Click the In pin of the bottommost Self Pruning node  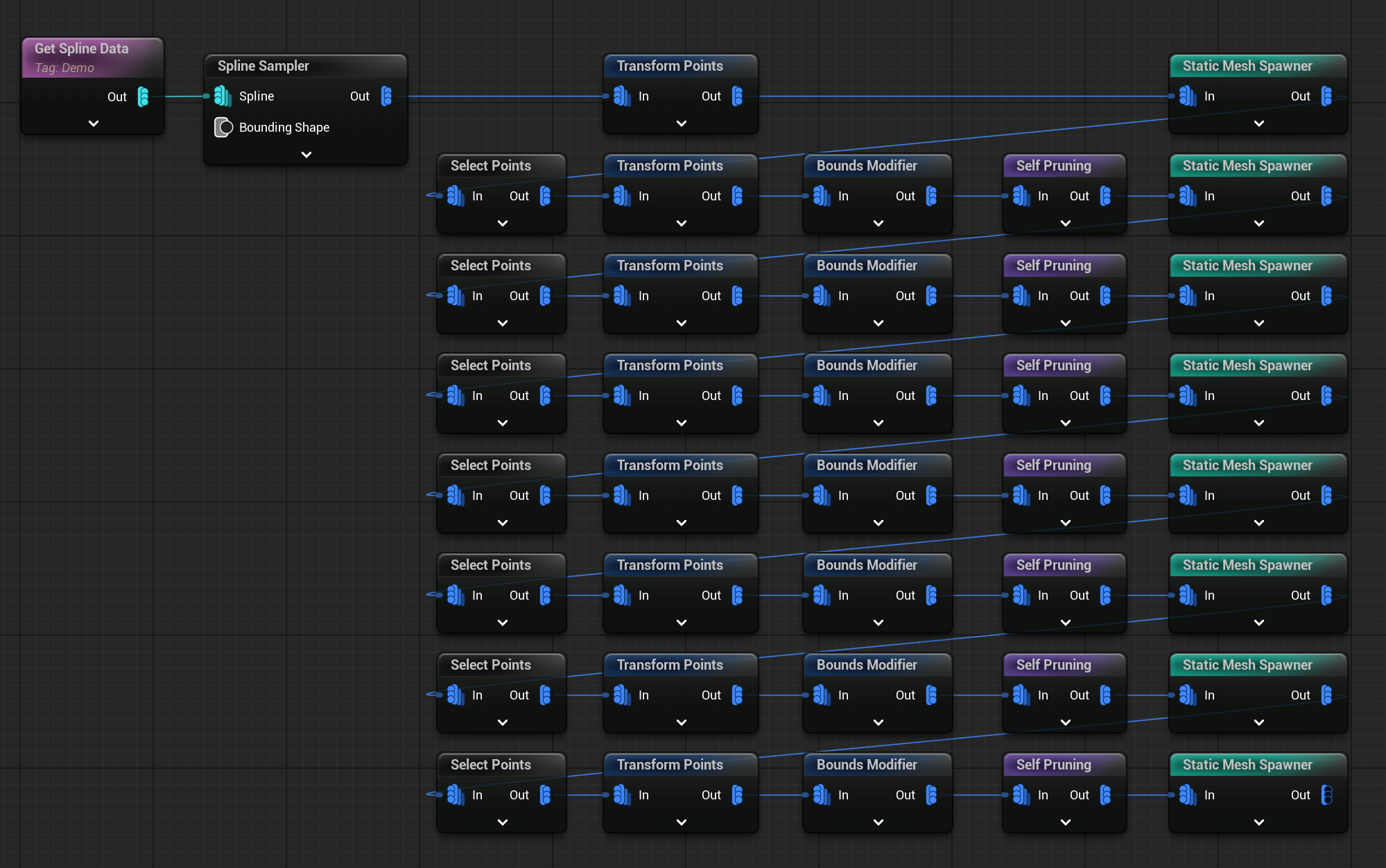(1021, 795)
